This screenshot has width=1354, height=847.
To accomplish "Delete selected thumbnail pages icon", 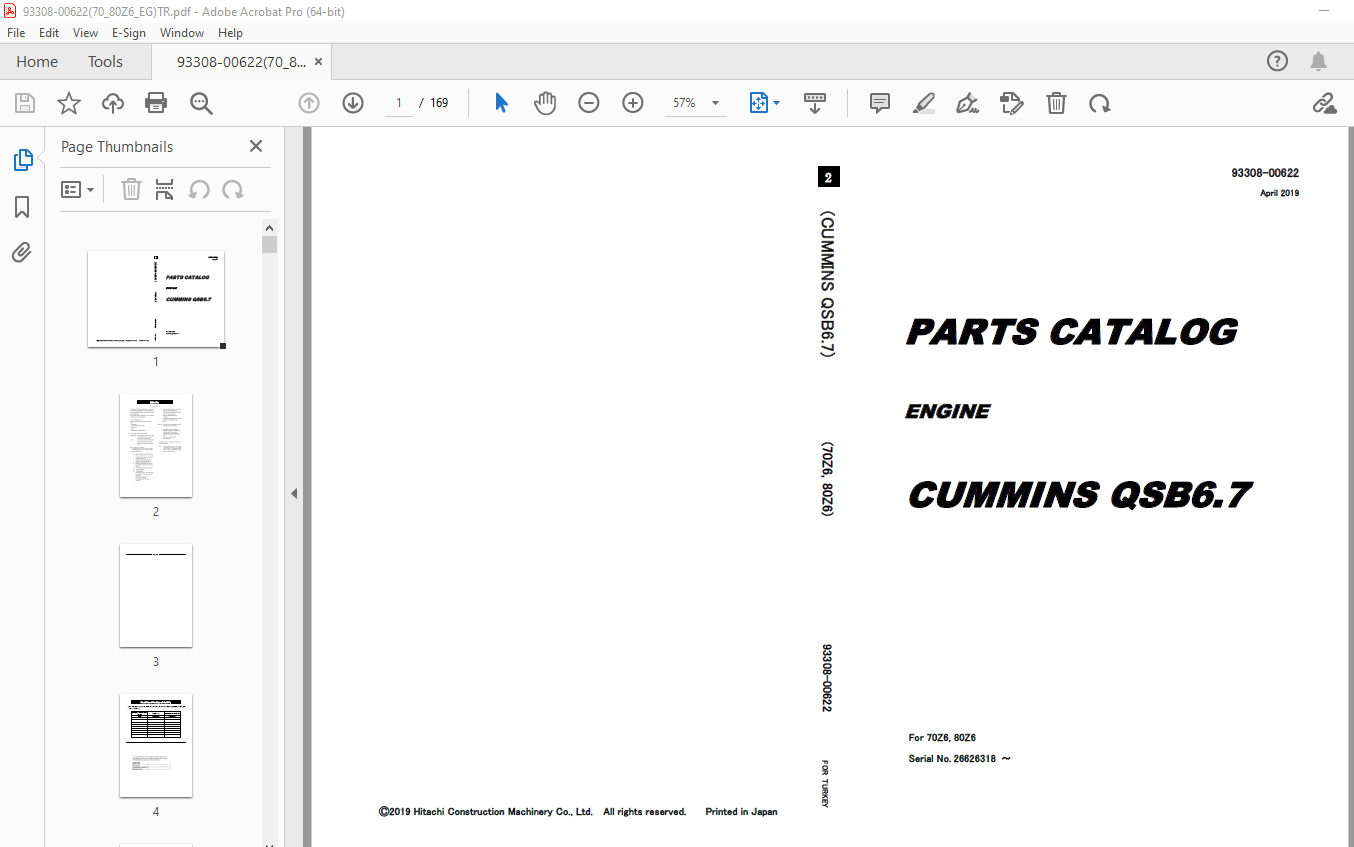I will click(x=131, y=189).
